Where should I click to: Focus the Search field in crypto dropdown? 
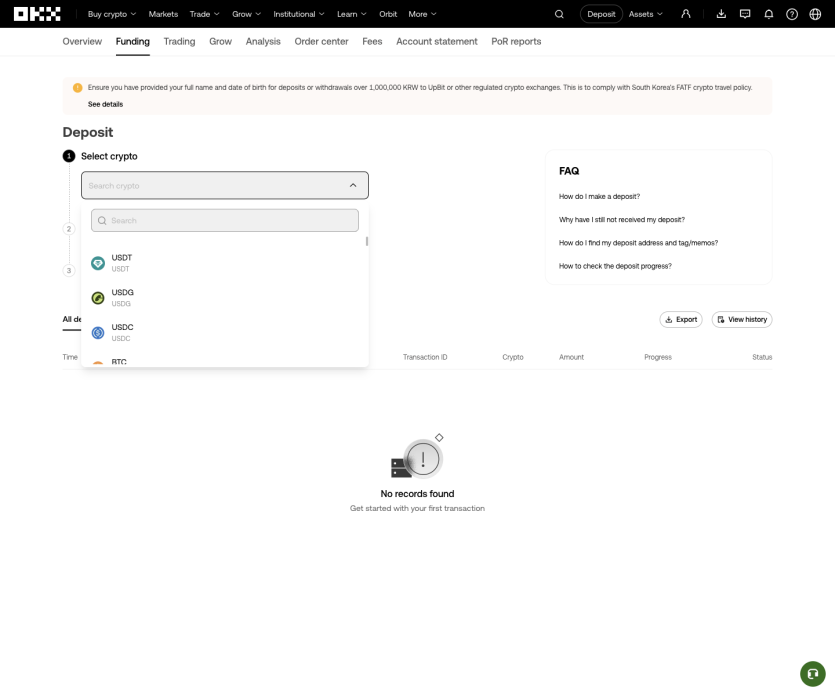coord(225,220)
